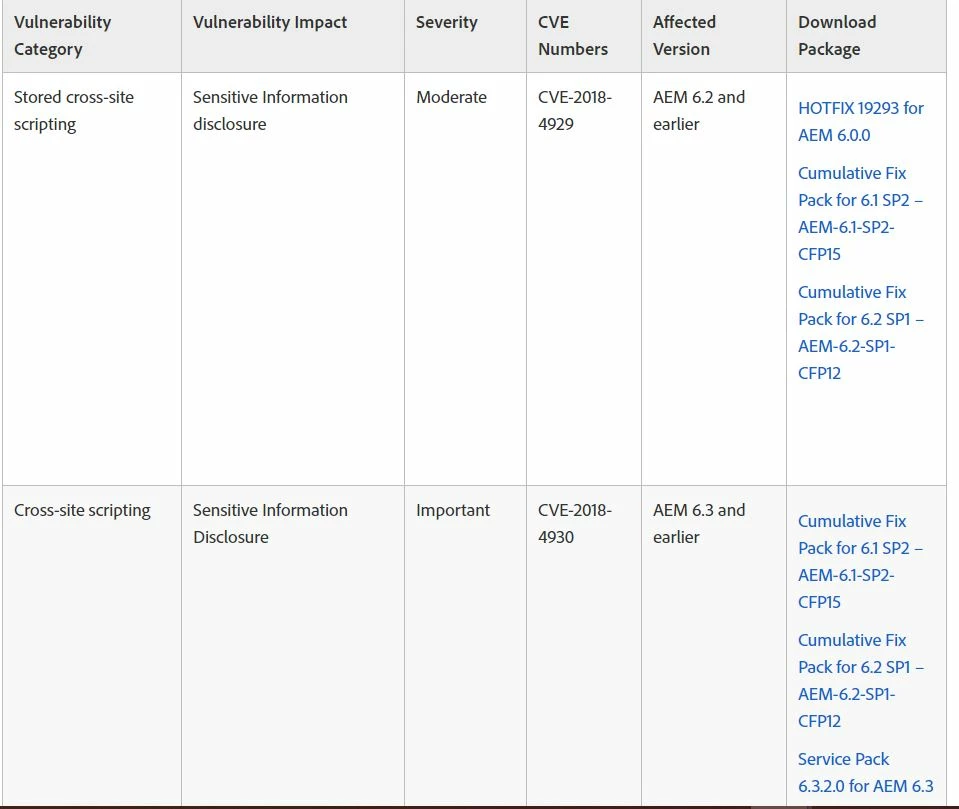Open the 6.1 SP2 CFP15 link in the Moderate row

click(861, 213)
